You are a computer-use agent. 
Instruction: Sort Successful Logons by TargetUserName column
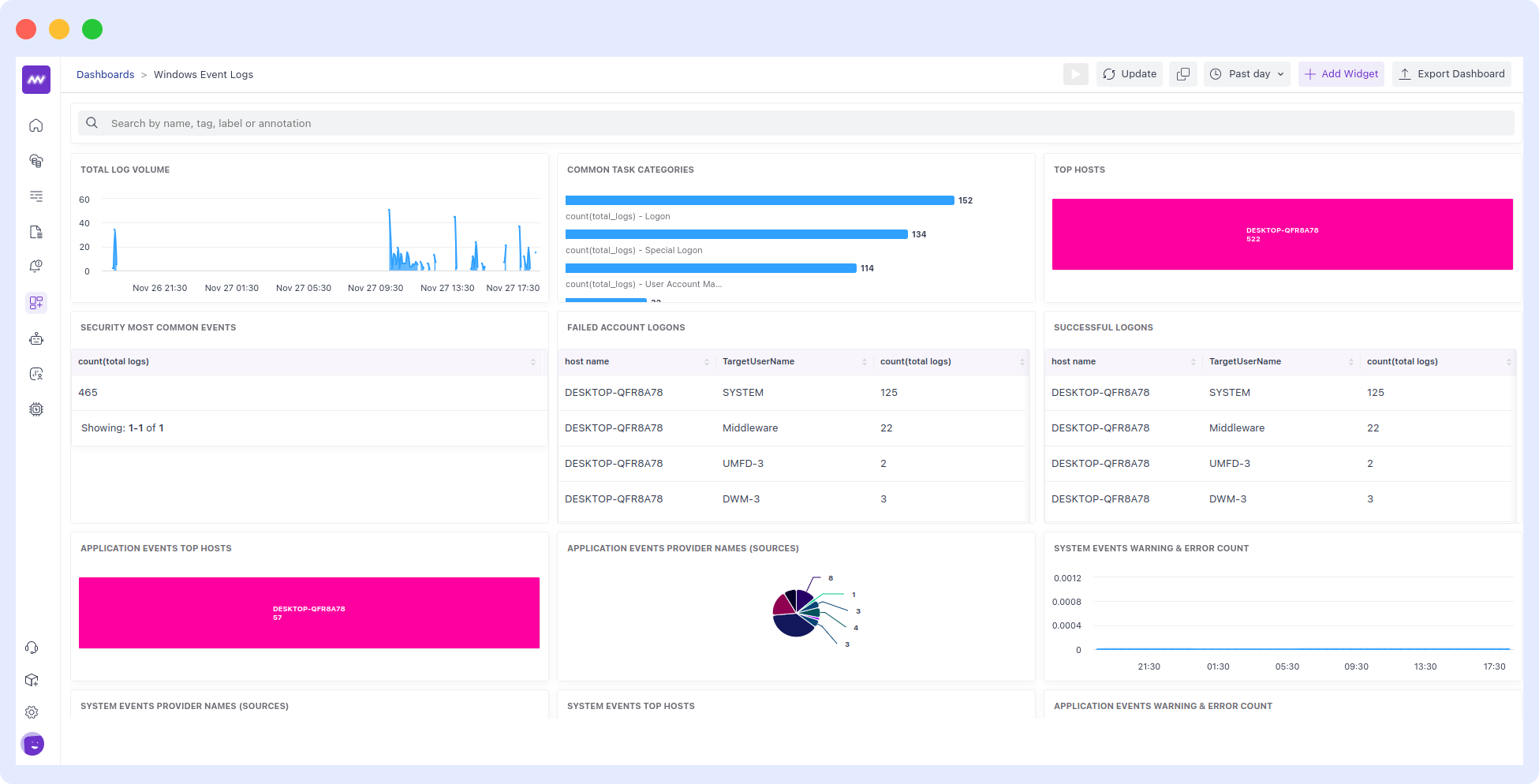point(1350,362)
